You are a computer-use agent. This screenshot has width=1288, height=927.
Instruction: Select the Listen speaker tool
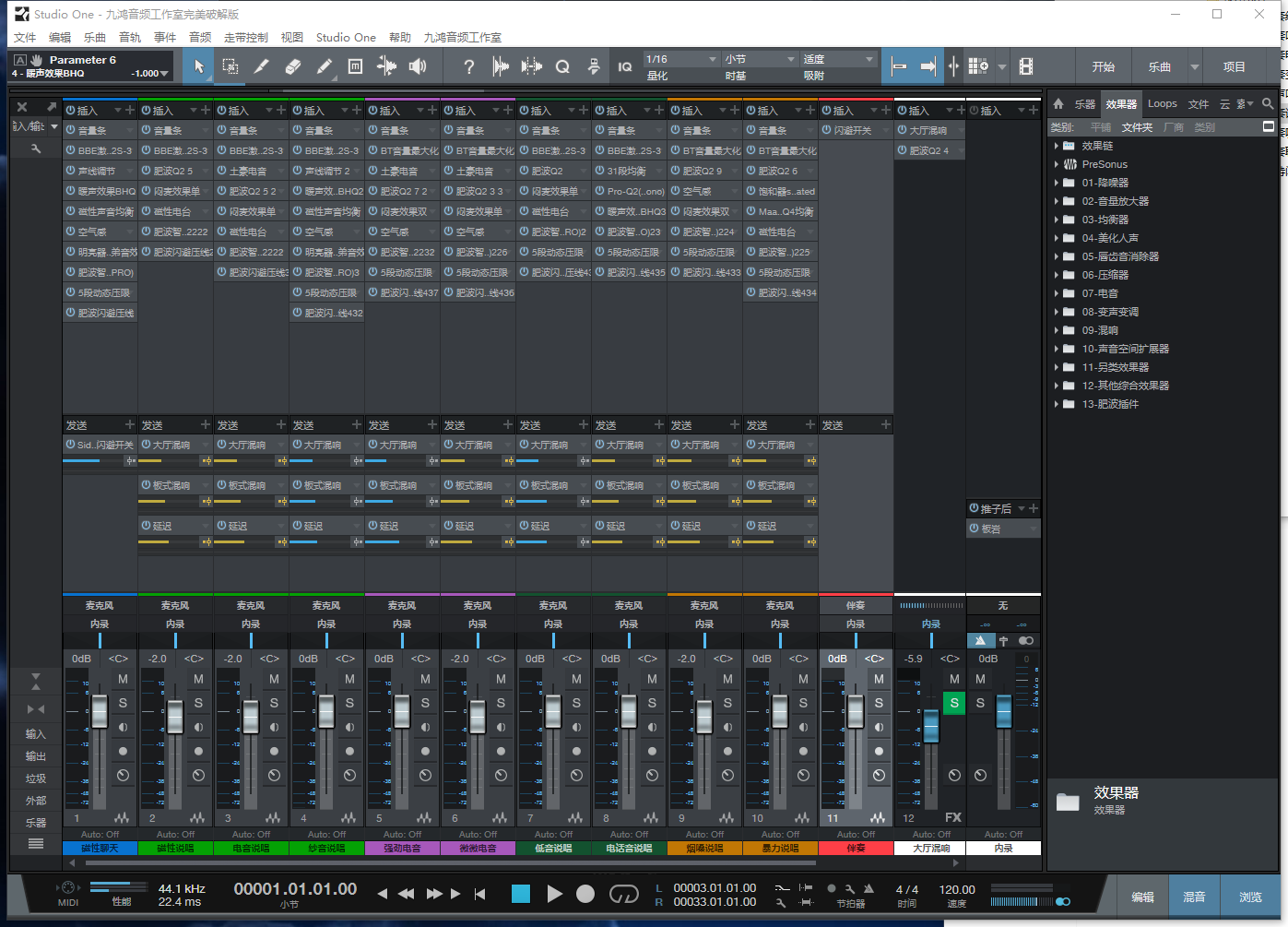(x=418, y=66)
